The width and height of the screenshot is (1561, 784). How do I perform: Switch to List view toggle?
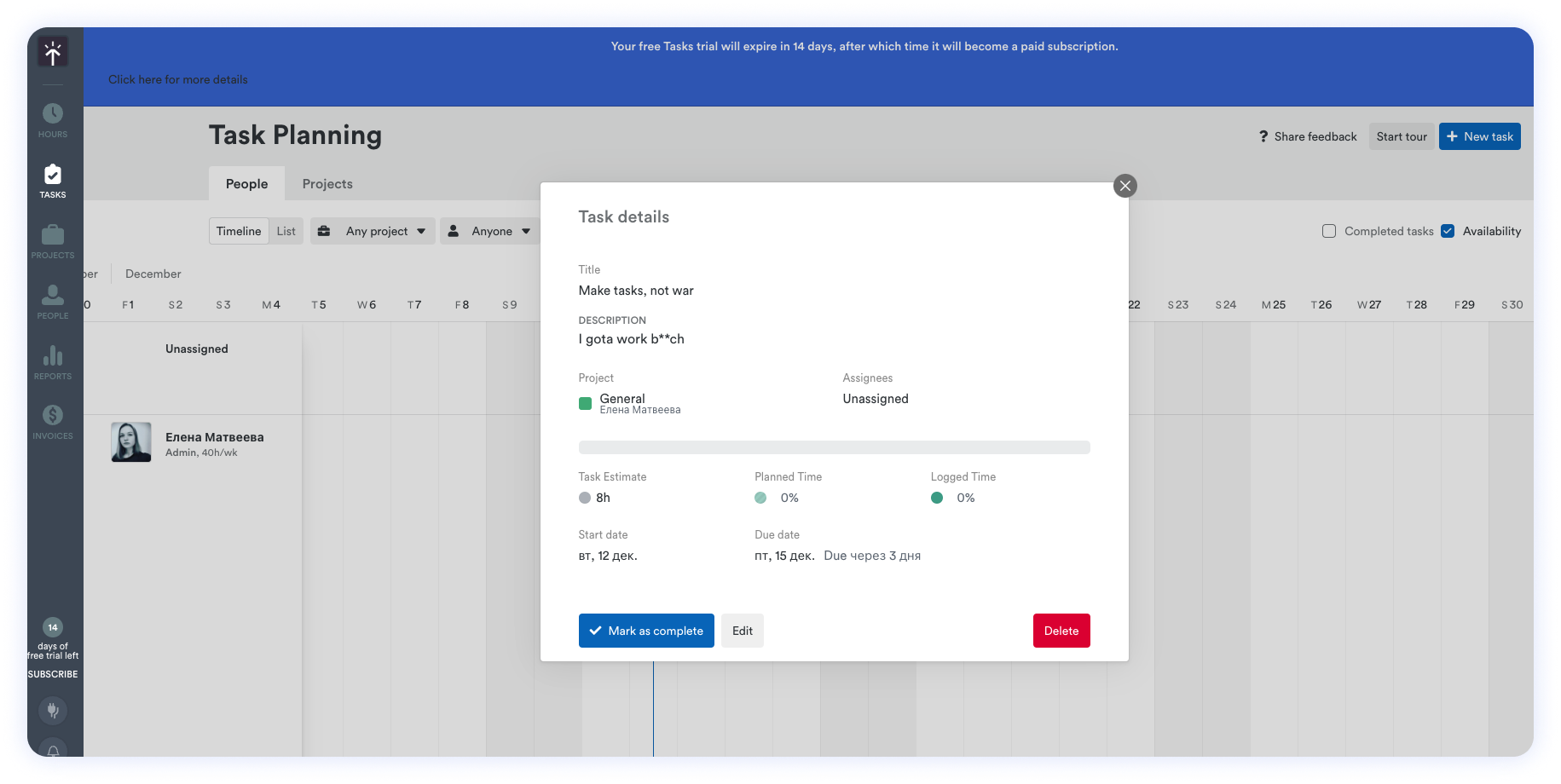pos(286,231)
